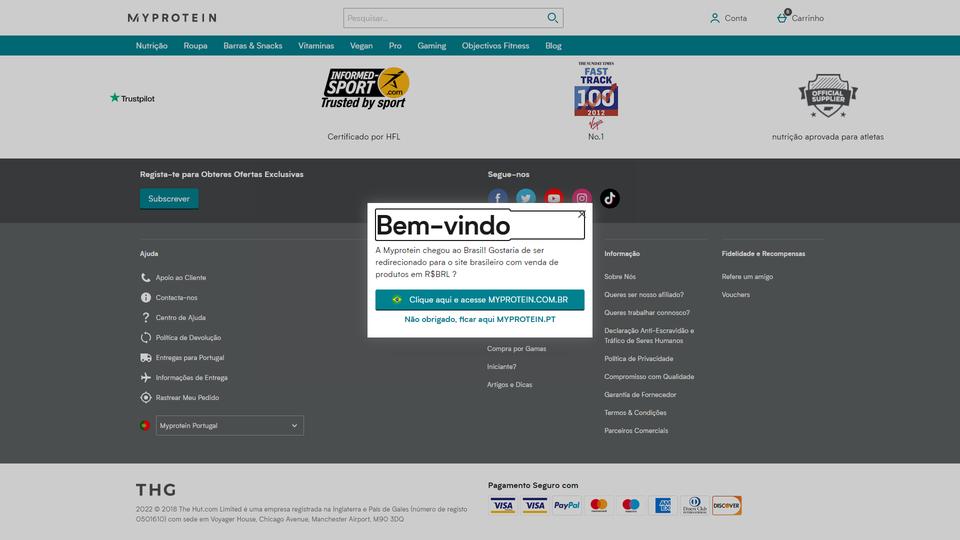Click the return arrows icon beside Política de Devolução

146,337
